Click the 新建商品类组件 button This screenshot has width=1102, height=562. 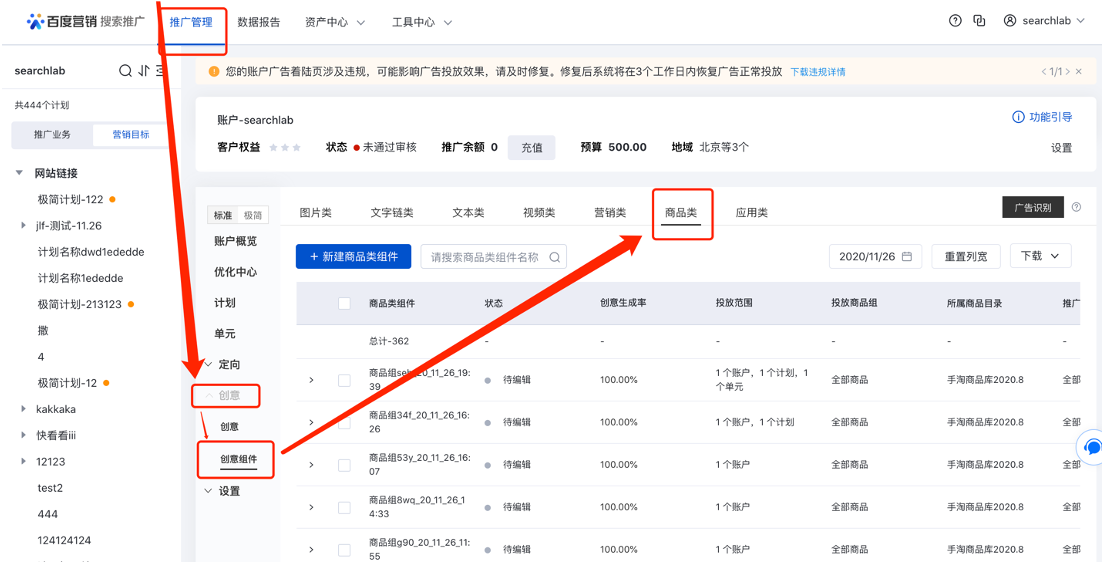(353, 257)
